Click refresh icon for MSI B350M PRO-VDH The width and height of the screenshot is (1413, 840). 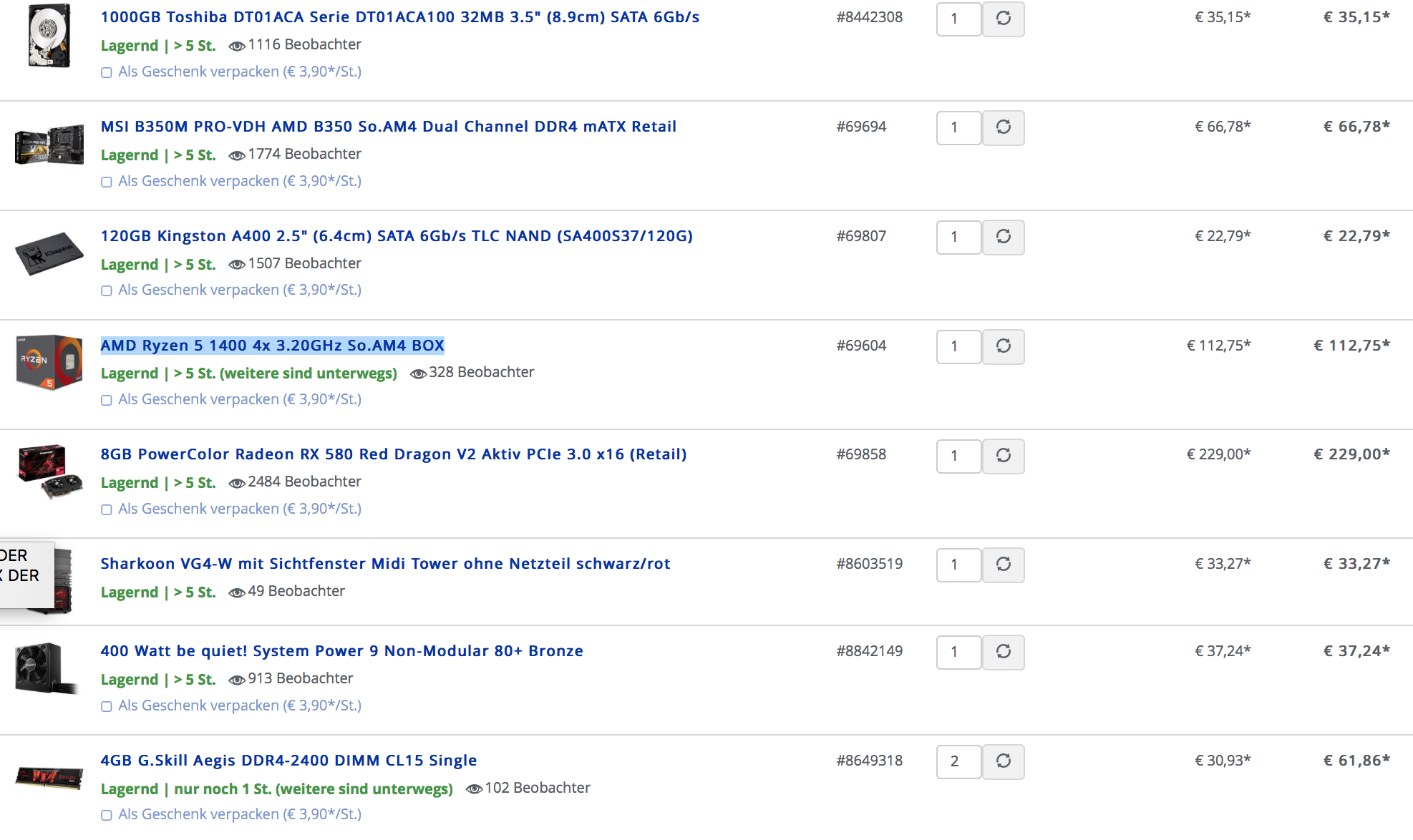(x=1003, y=127)
